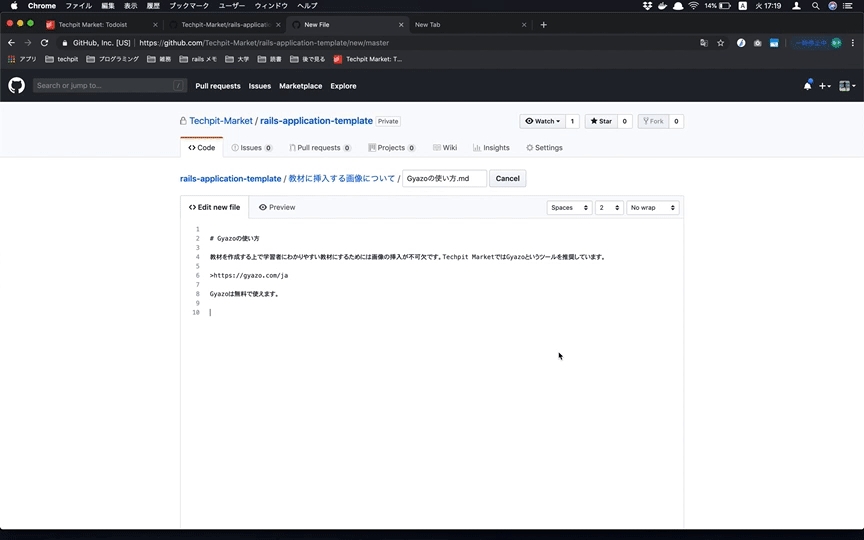Switch to the Preview tab
The image size is (864, 540).
(x=277, y=207)
